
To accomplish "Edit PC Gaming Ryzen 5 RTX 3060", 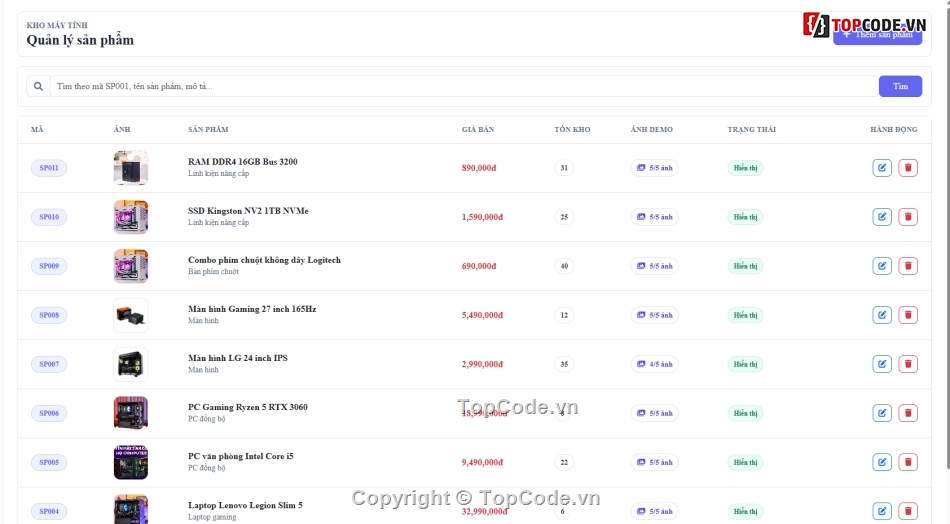I will point(882,413).
